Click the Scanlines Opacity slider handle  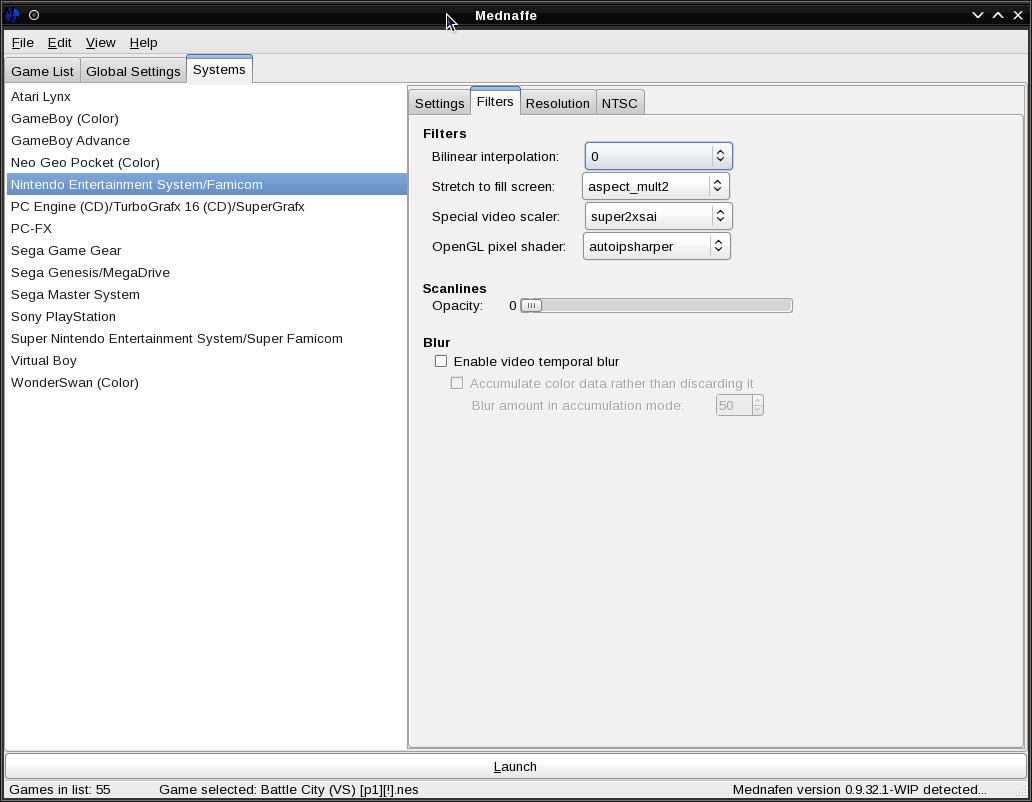(531, 305)
